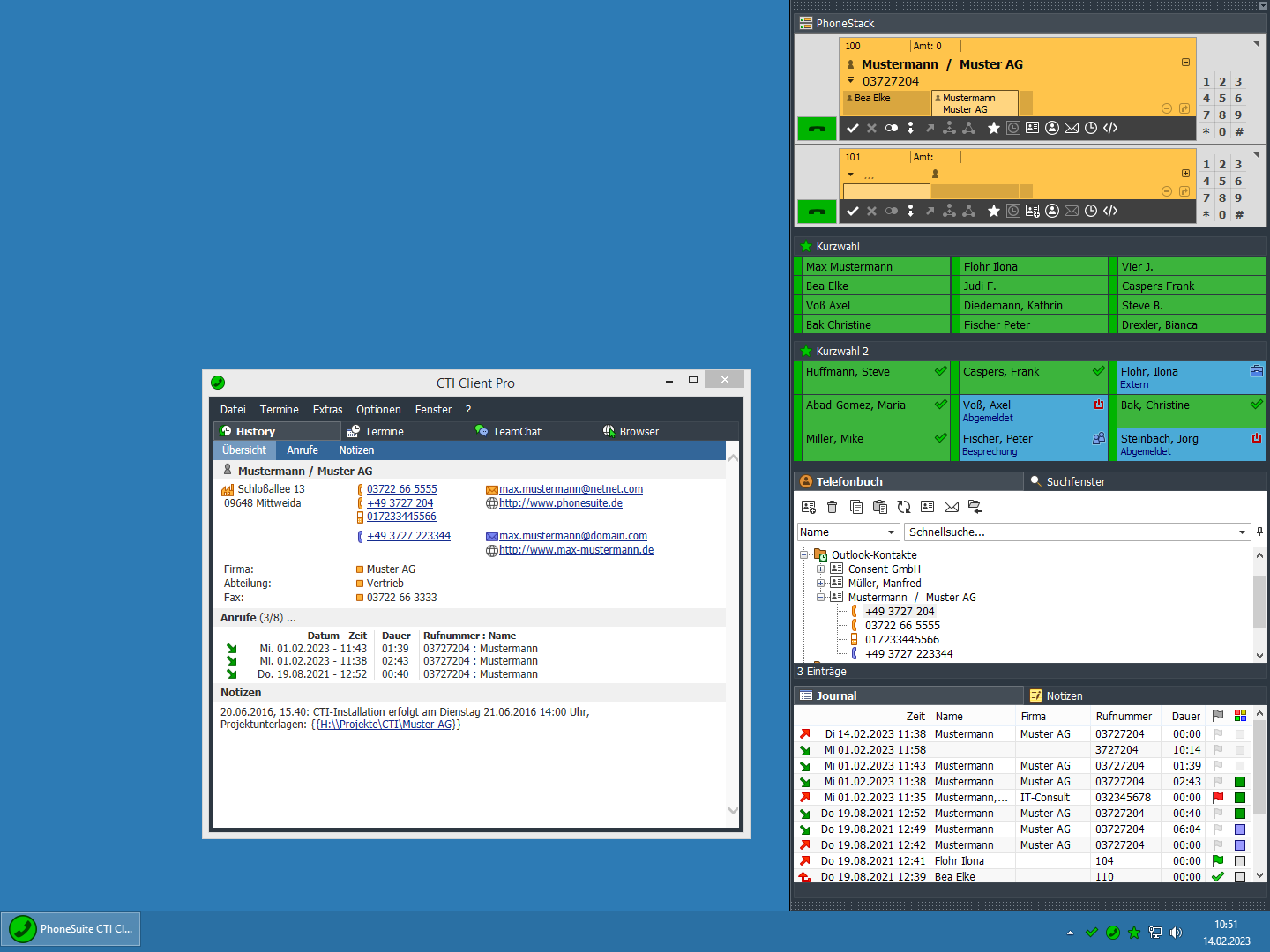
Task: Open the Extras menu
Action: pos(327,410)
